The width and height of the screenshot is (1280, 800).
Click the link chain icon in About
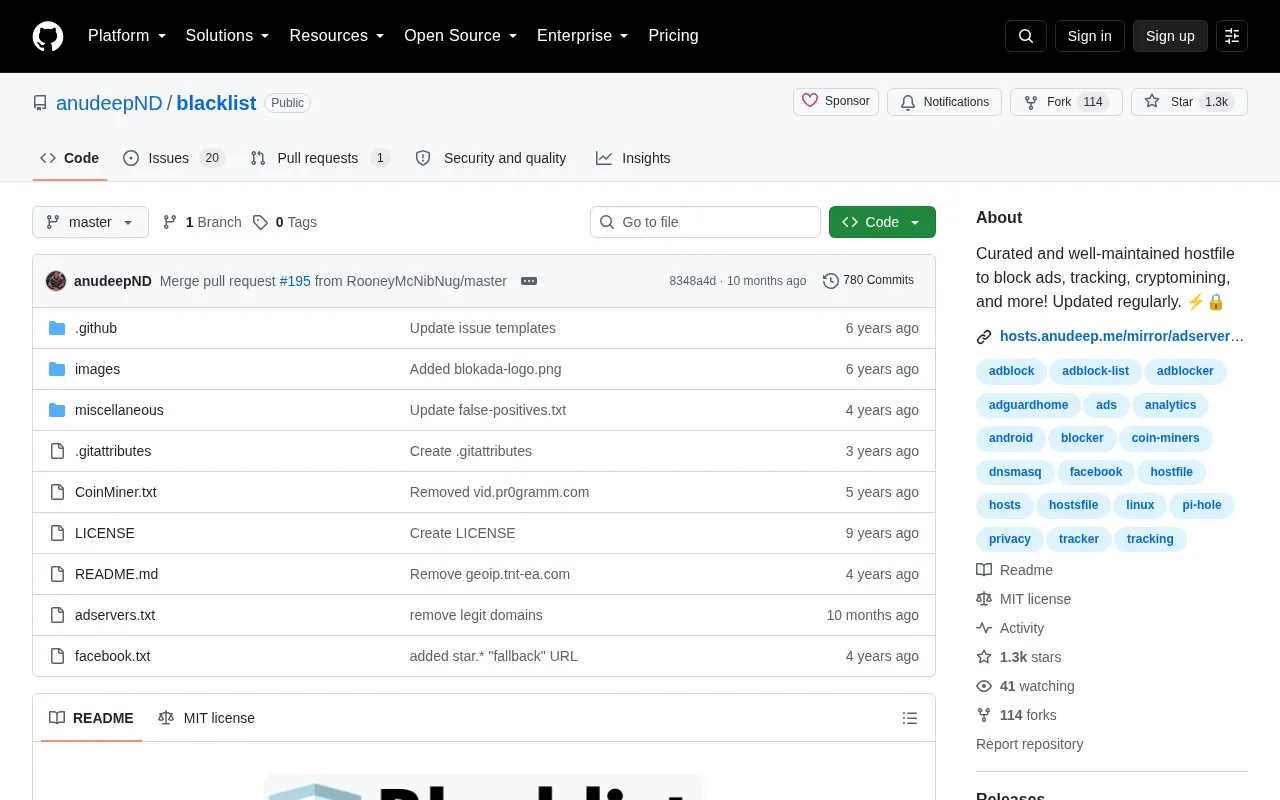click(x=984, y=337)
